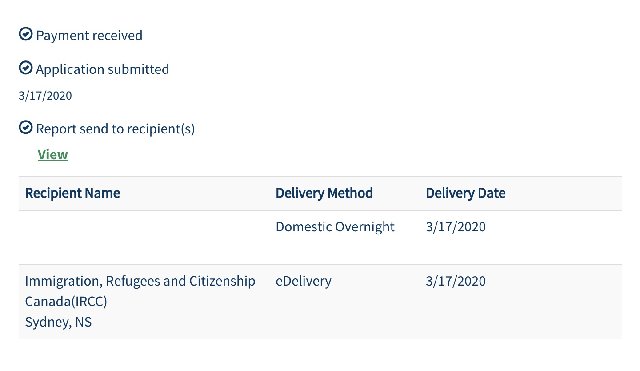Select the eDelivery delivery method cell

point(303,281)
